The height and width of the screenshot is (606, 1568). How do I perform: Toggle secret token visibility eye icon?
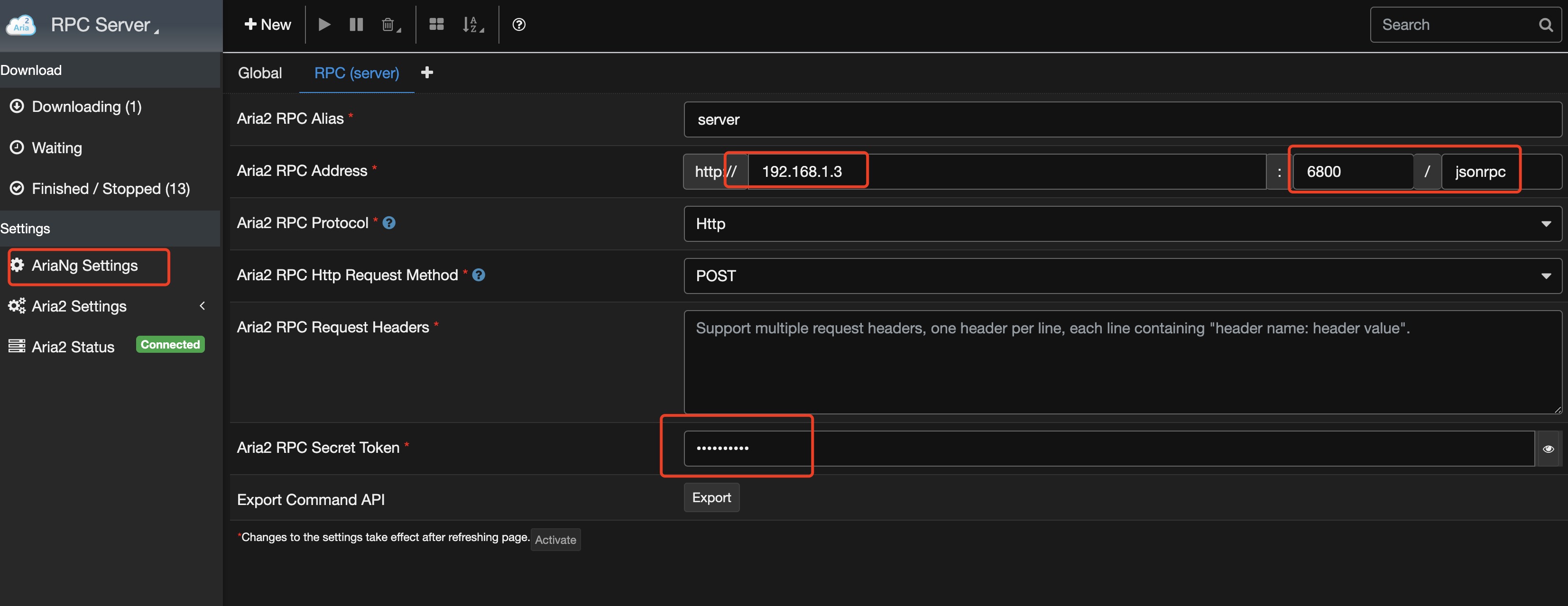coord(1548,449)
